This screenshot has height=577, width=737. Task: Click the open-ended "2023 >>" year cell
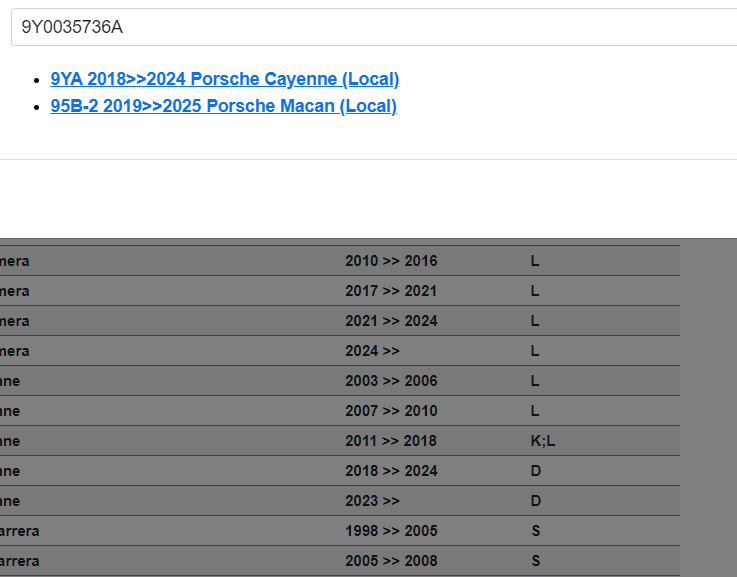pos(372,501)
